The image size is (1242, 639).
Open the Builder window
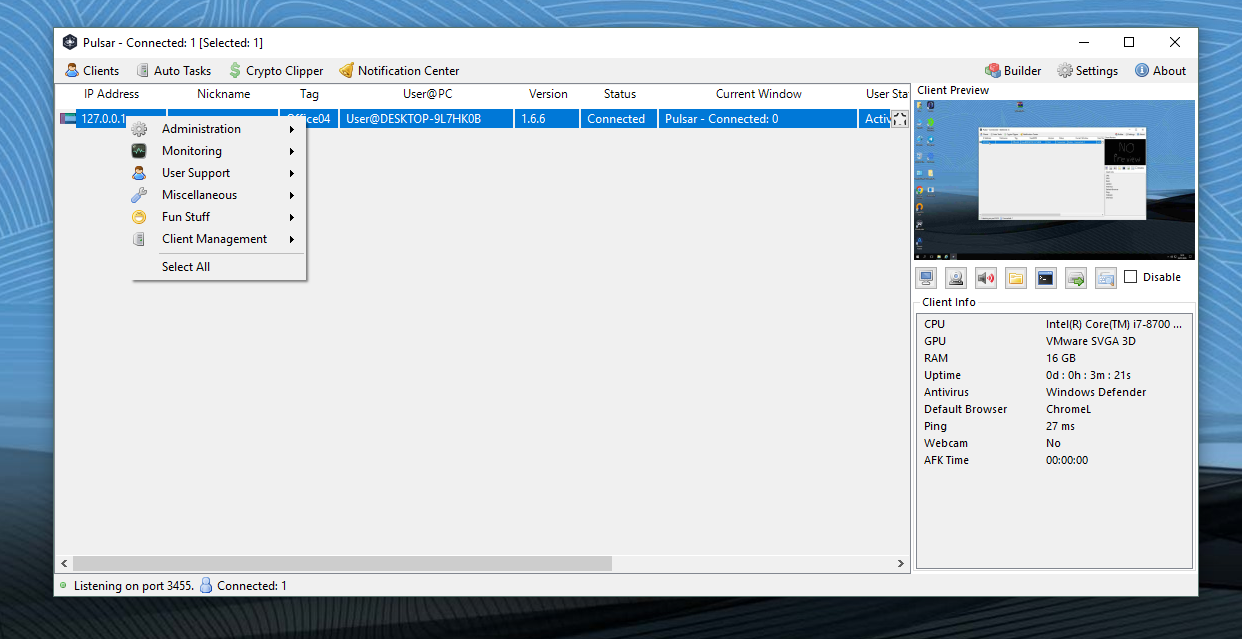(x=1013, y=70)
